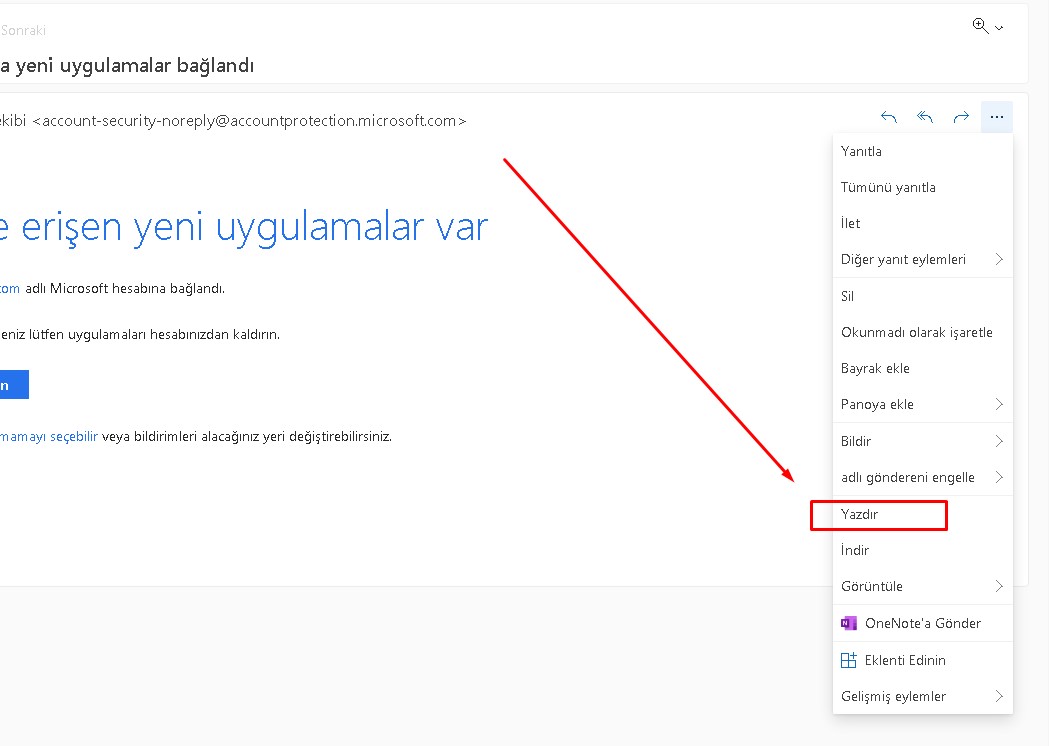Expand the Panoya ekle submenu chevron

pos(1000,404)
